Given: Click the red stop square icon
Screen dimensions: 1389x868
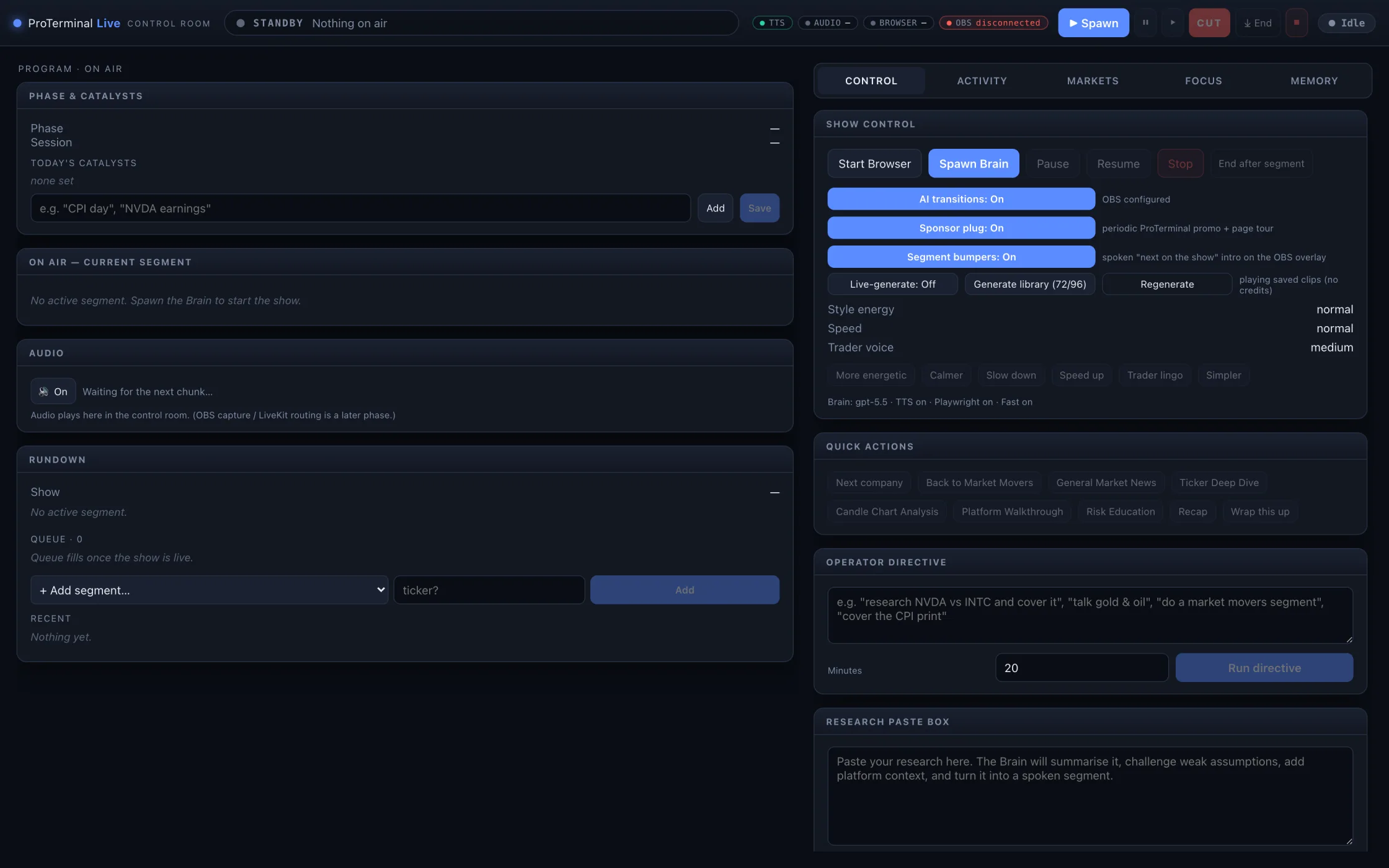Looking at the screenshot, I should pos(1296,23).
